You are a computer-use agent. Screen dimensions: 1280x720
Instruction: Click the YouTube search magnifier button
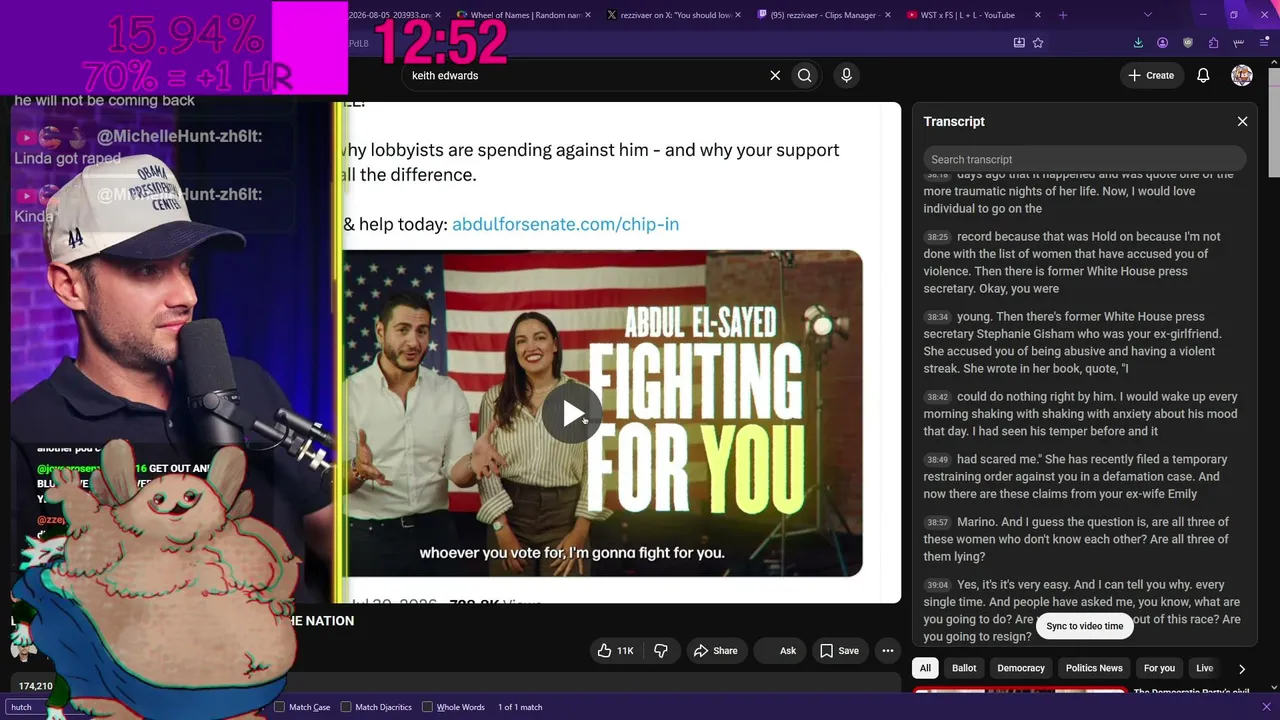tap(804, 75)
